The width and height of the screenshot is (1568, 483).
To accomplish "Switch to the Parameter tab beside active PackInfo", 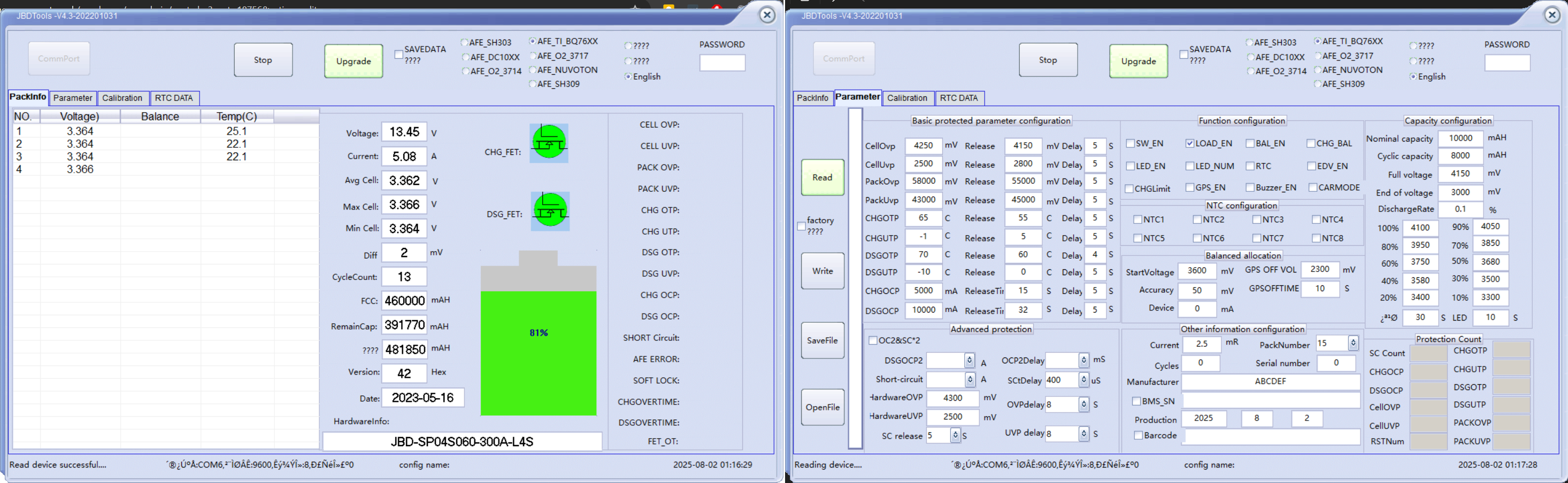I will click(72, 98).
